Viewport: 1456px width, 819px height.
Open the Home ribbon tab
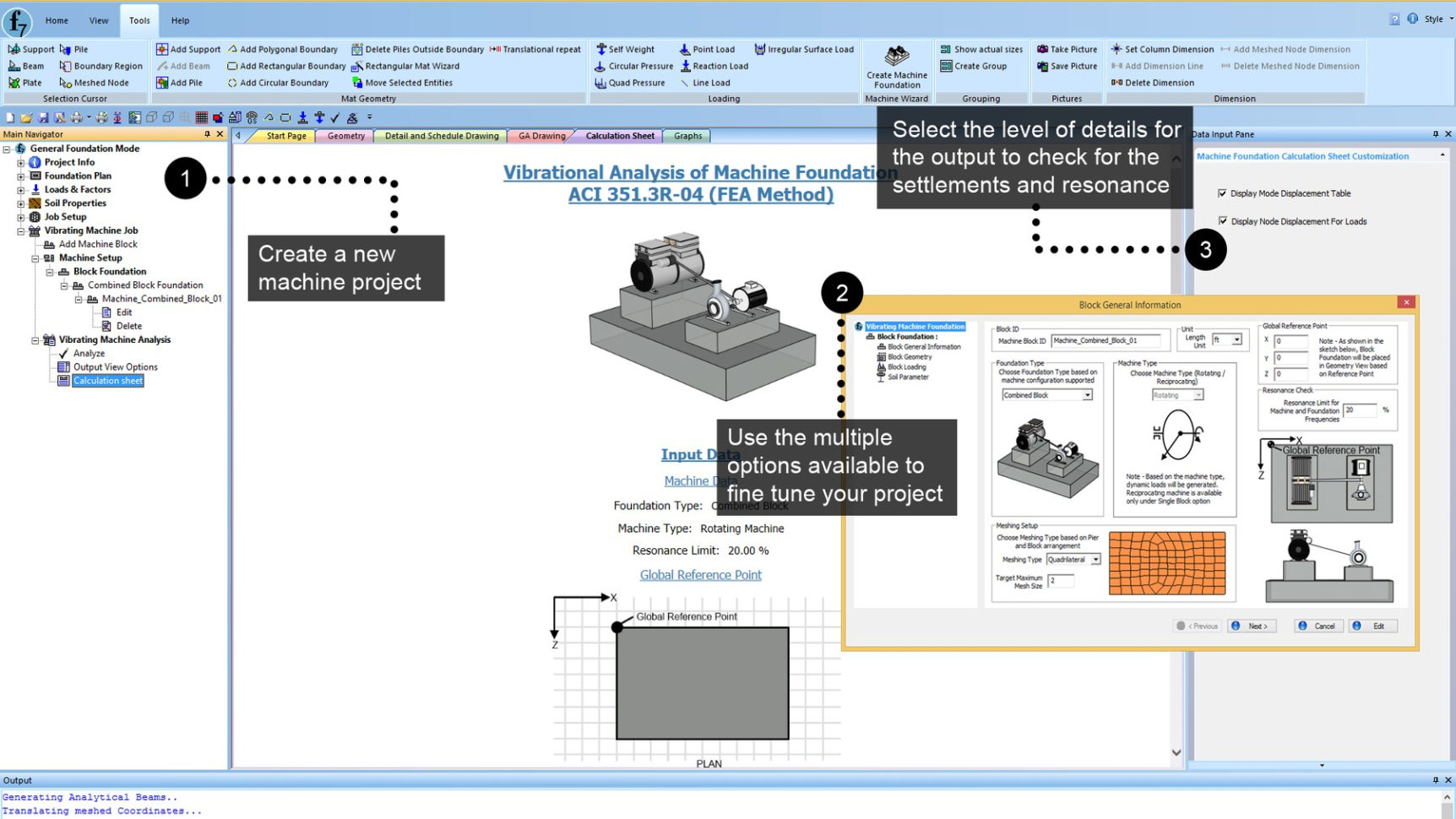click(56, 20)
